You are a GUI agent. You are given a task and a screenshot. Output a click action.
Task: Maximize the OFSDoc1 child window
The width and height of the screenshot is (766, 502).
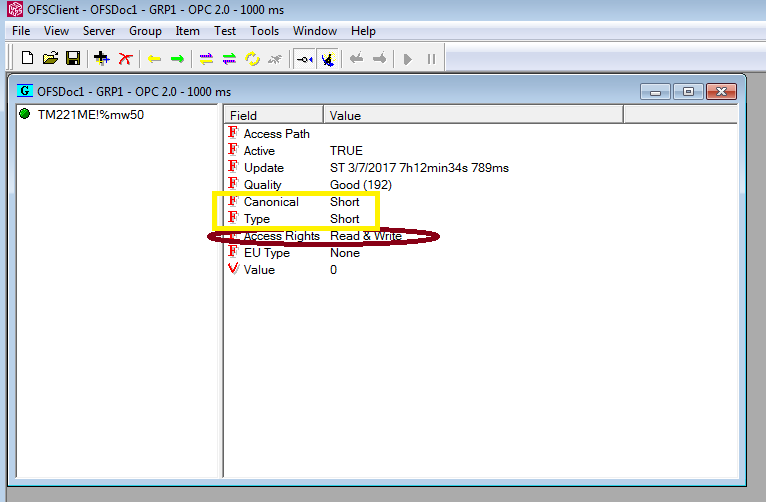[688, 92]
